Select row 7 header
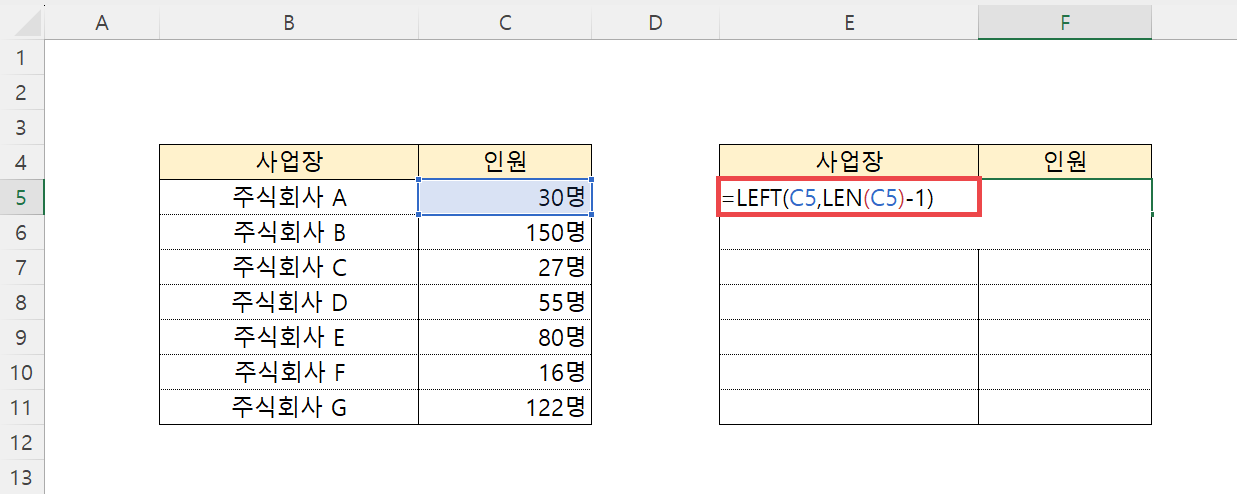 [x=22, y=267]
